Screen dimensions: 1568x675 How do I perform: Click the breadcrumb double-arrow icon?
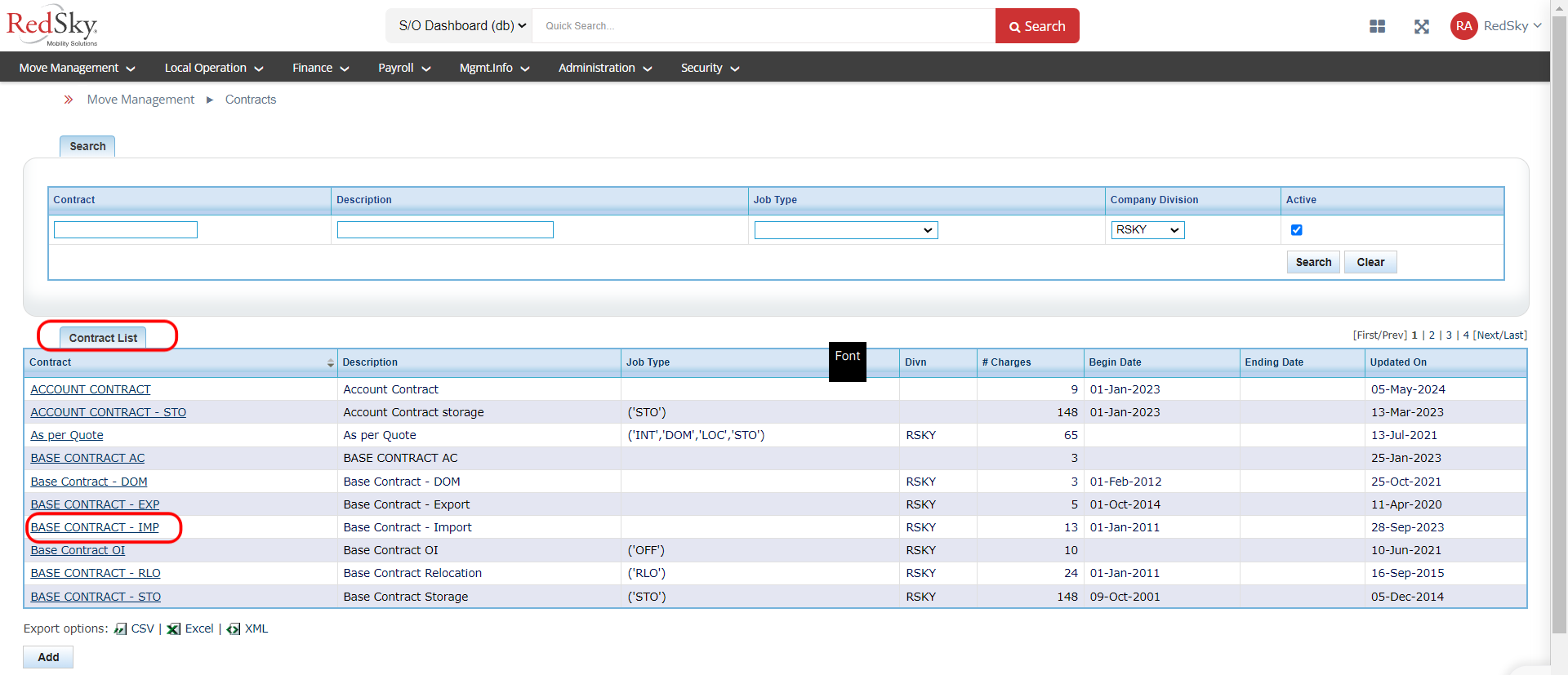click(x=69, y=100)
